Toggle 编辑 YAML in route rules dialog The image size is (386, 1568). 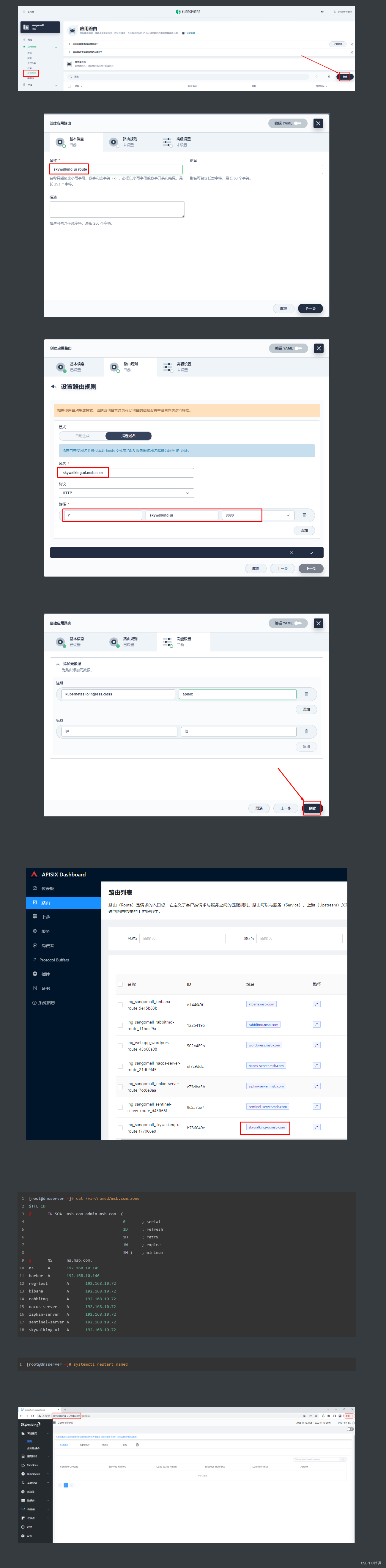(289, 348)
